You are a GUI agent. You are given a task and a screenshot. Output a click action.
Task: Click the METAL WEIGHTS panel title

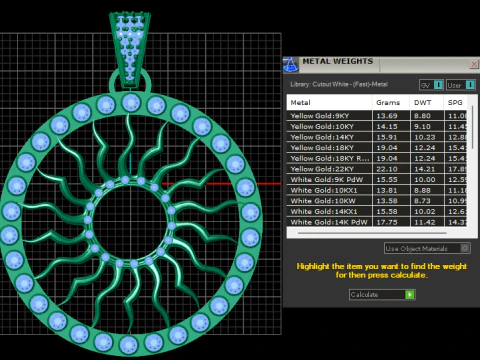coord(337,61)
